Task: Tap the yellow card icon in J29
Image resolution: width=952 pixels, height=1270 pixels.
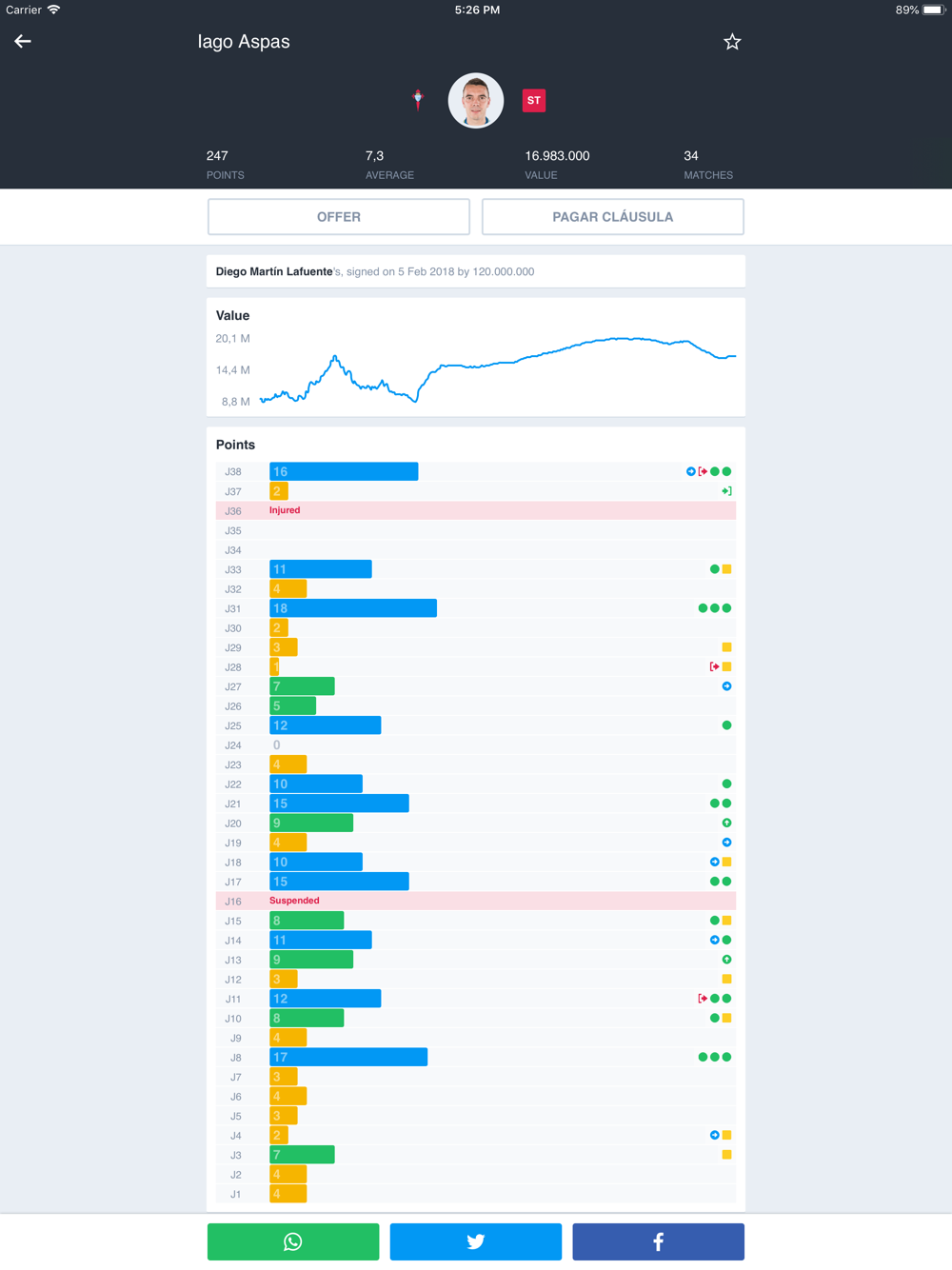Action: tap(726, 647)
